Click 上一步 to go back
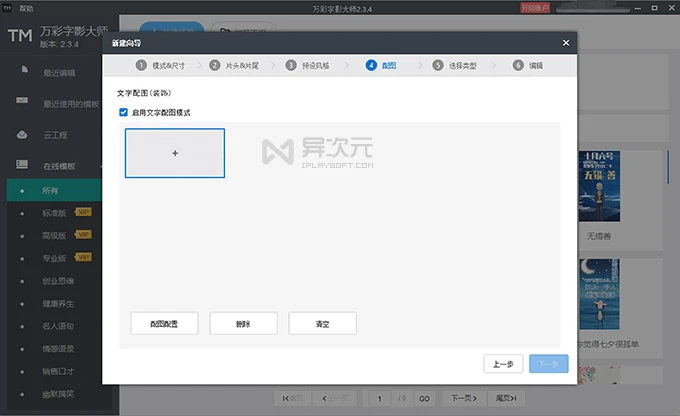This screenshot has width=680, height=416. [503, 364]
